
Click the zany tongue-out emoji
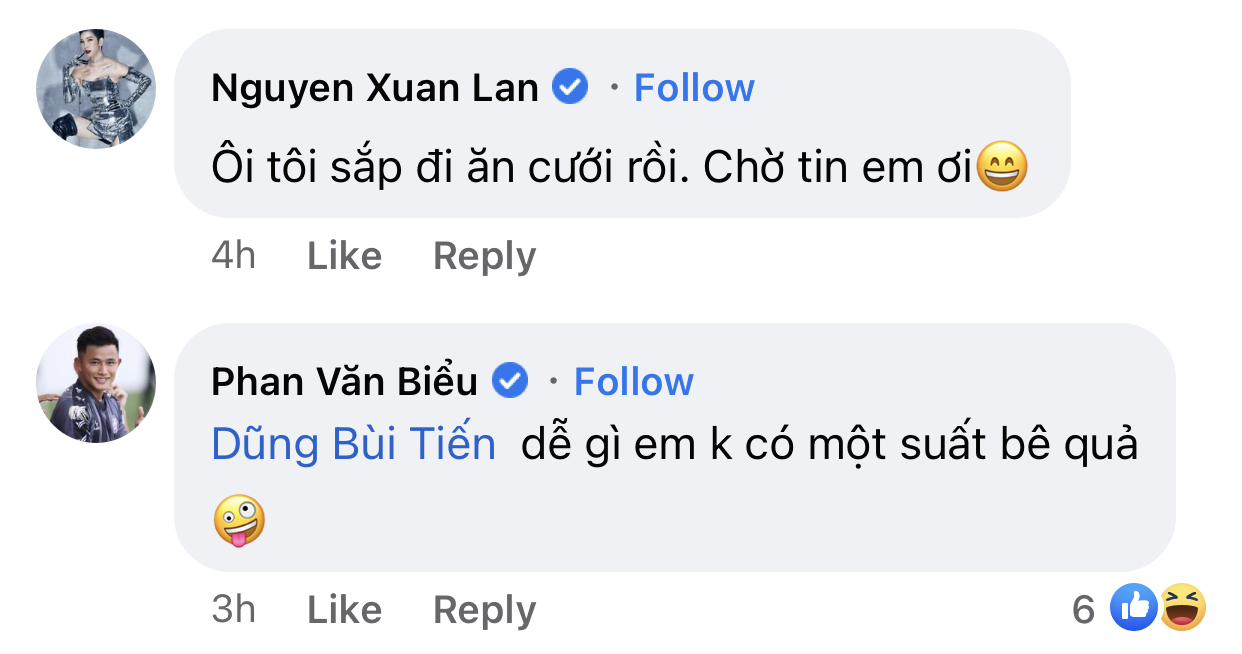[x=240, y=521]
